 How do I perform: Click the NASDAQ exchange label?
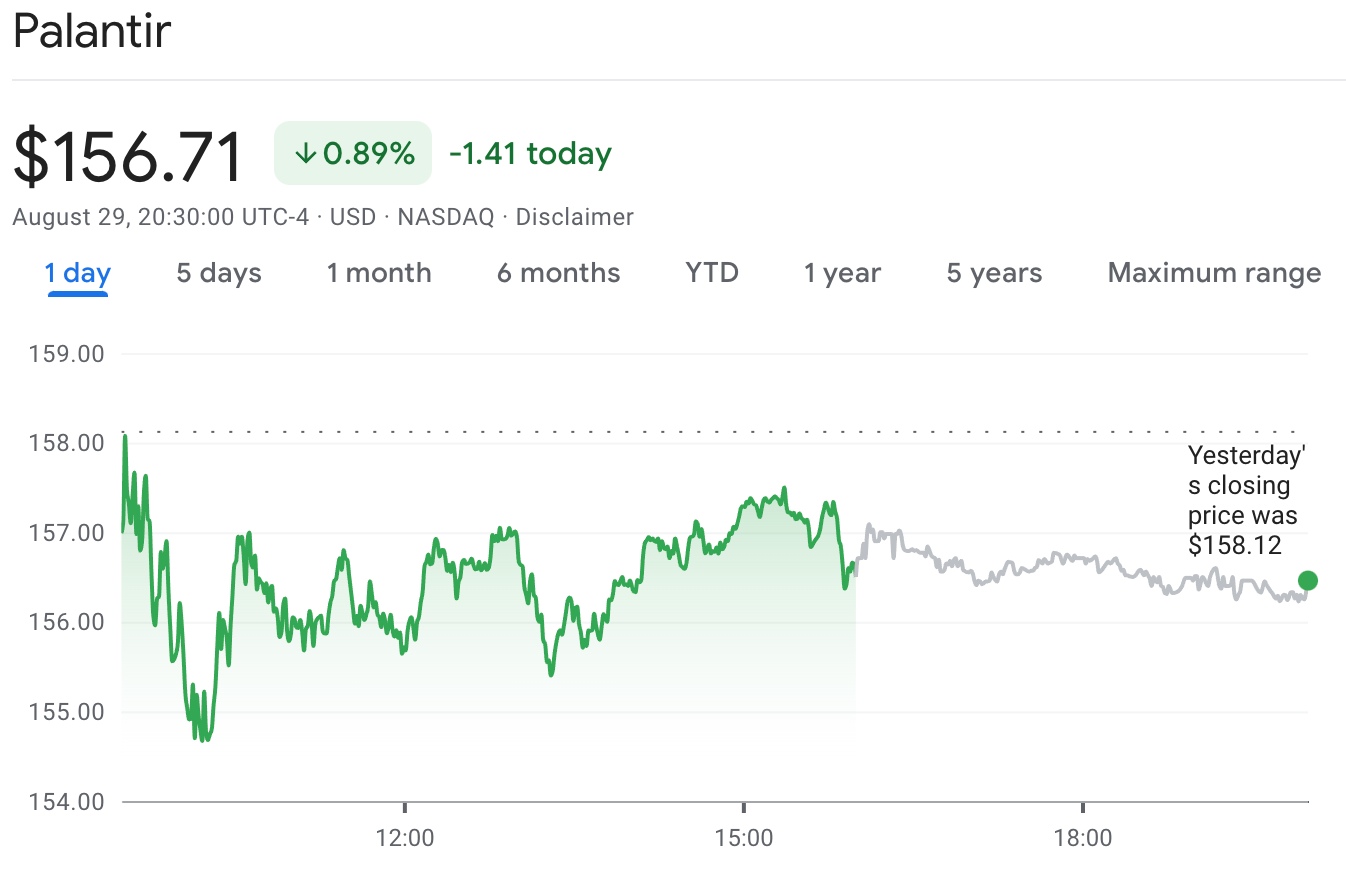[x=443, y=216]
